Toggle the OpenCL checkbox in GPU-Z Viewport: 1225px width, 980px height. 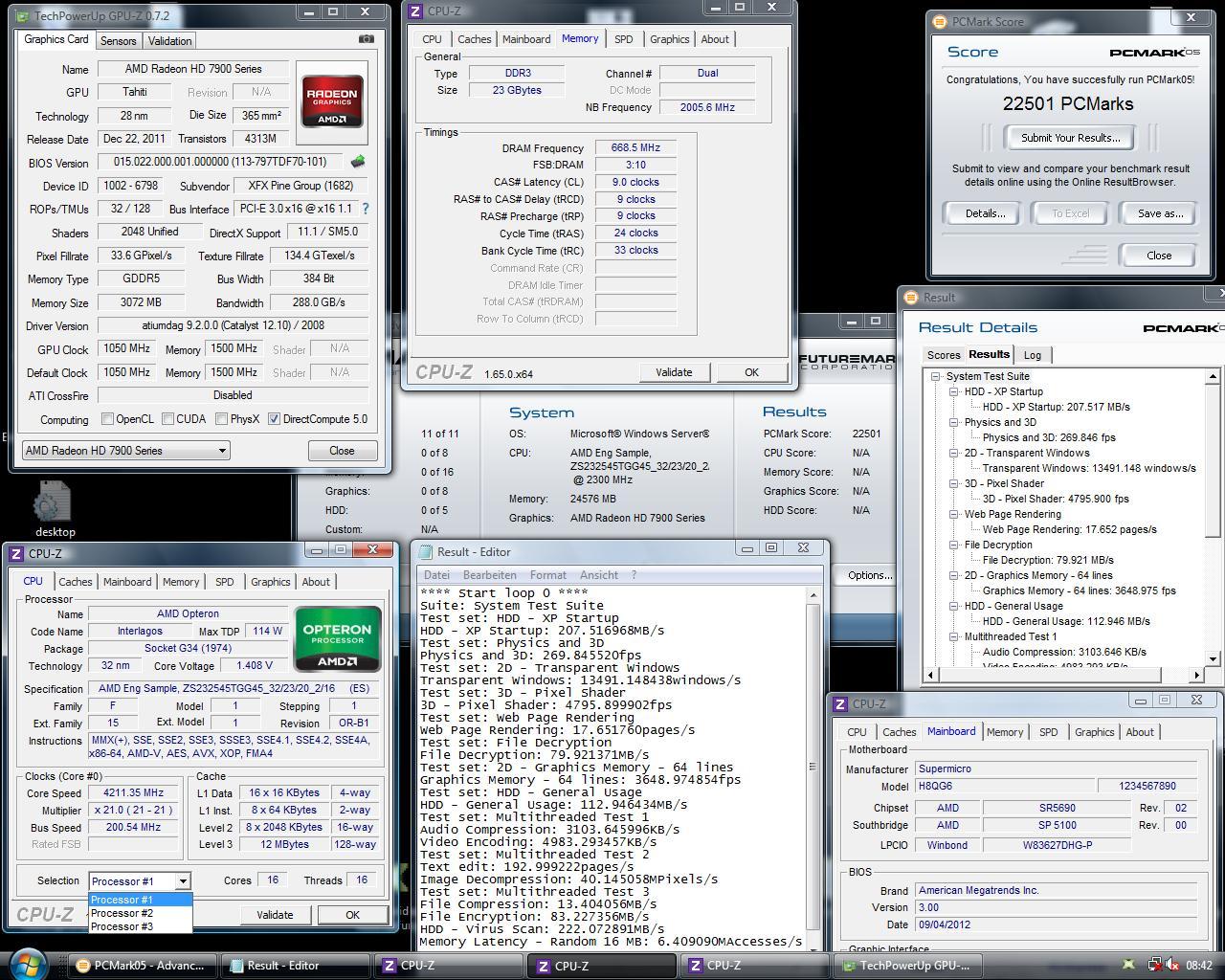(x=108, y=419)
